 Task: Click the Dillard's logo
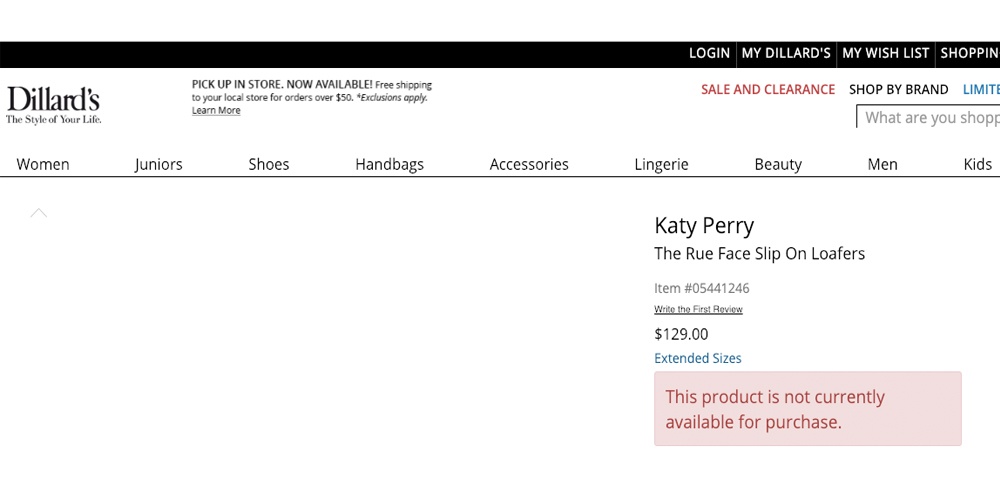point(54,103)
